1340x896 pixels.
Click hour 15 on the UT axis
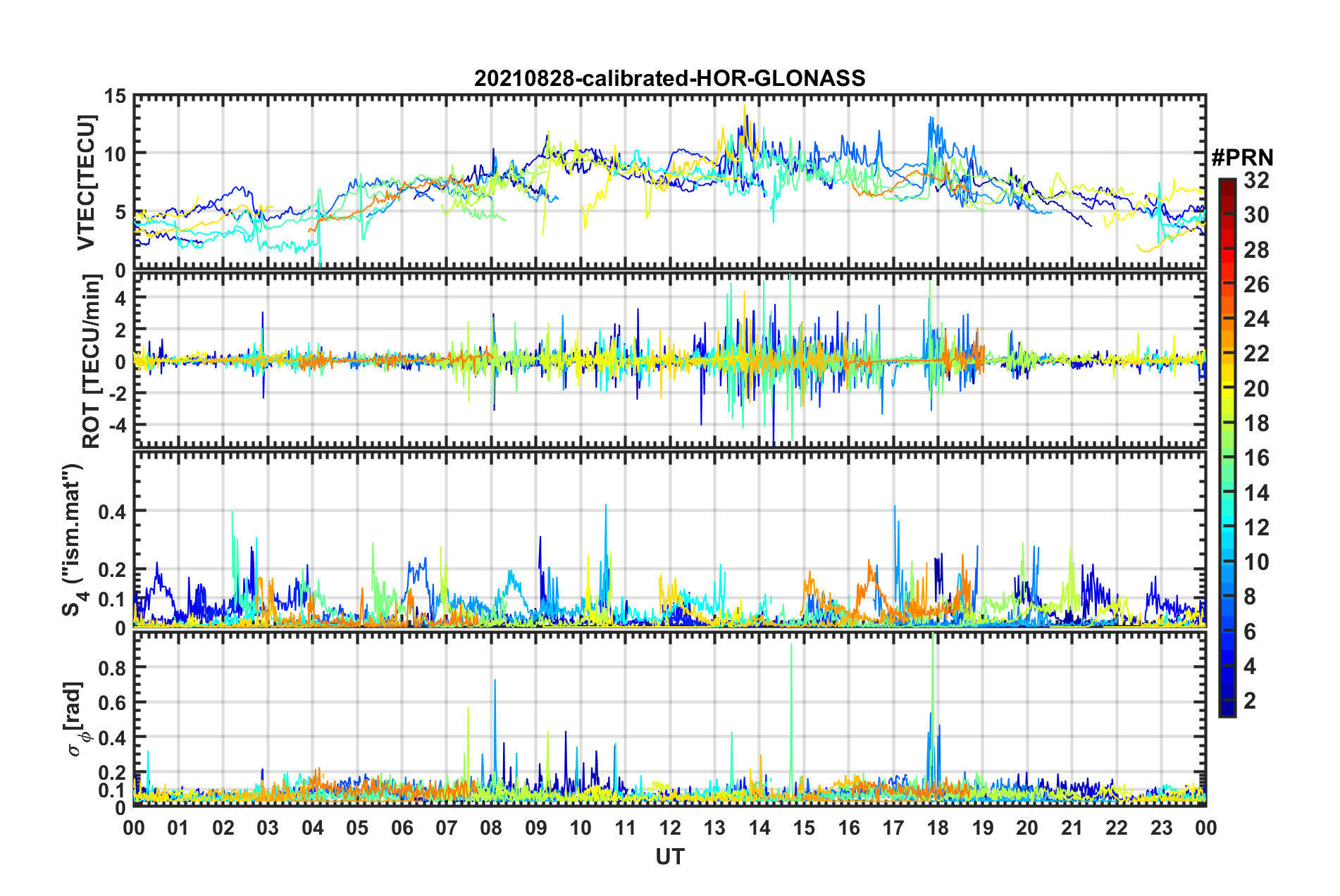point(804,828)
